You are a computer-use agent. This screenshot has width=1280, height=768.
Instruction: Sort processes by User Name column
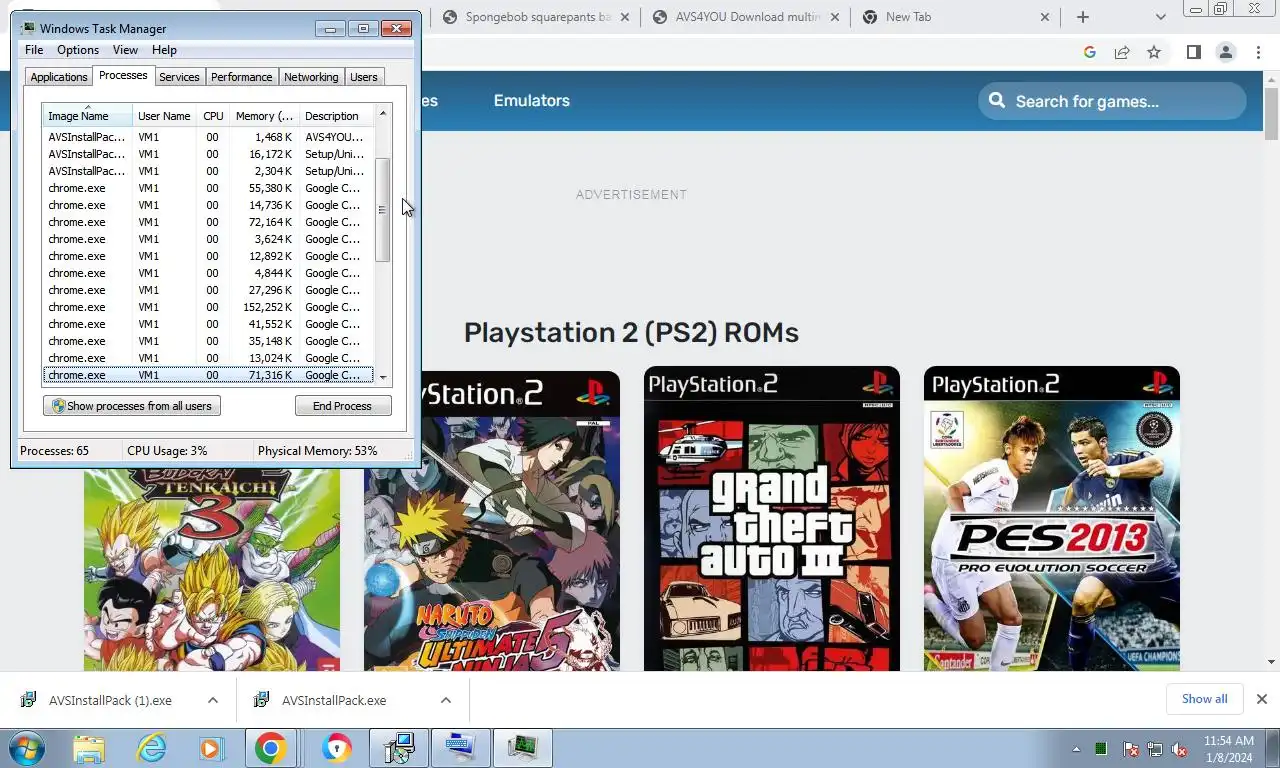click(164, 116)
